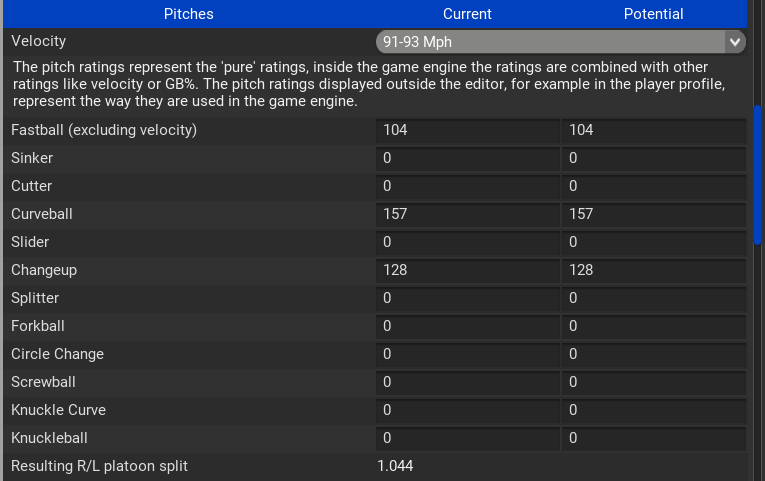Click the Changeup potential rating field

click(x=654, y=270)
